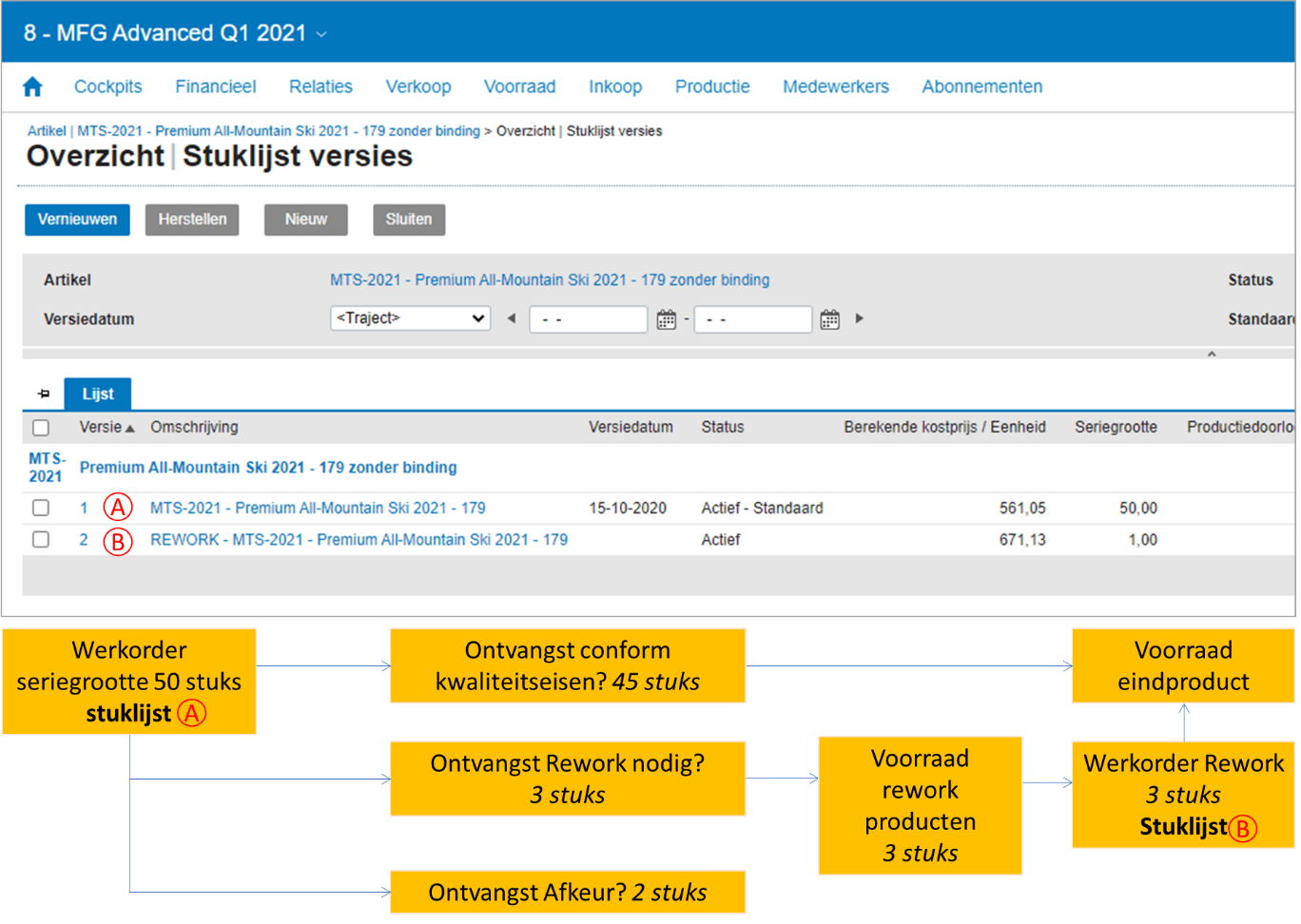
Task: Switch to the Lijst tab
Action: coord(97,394)
